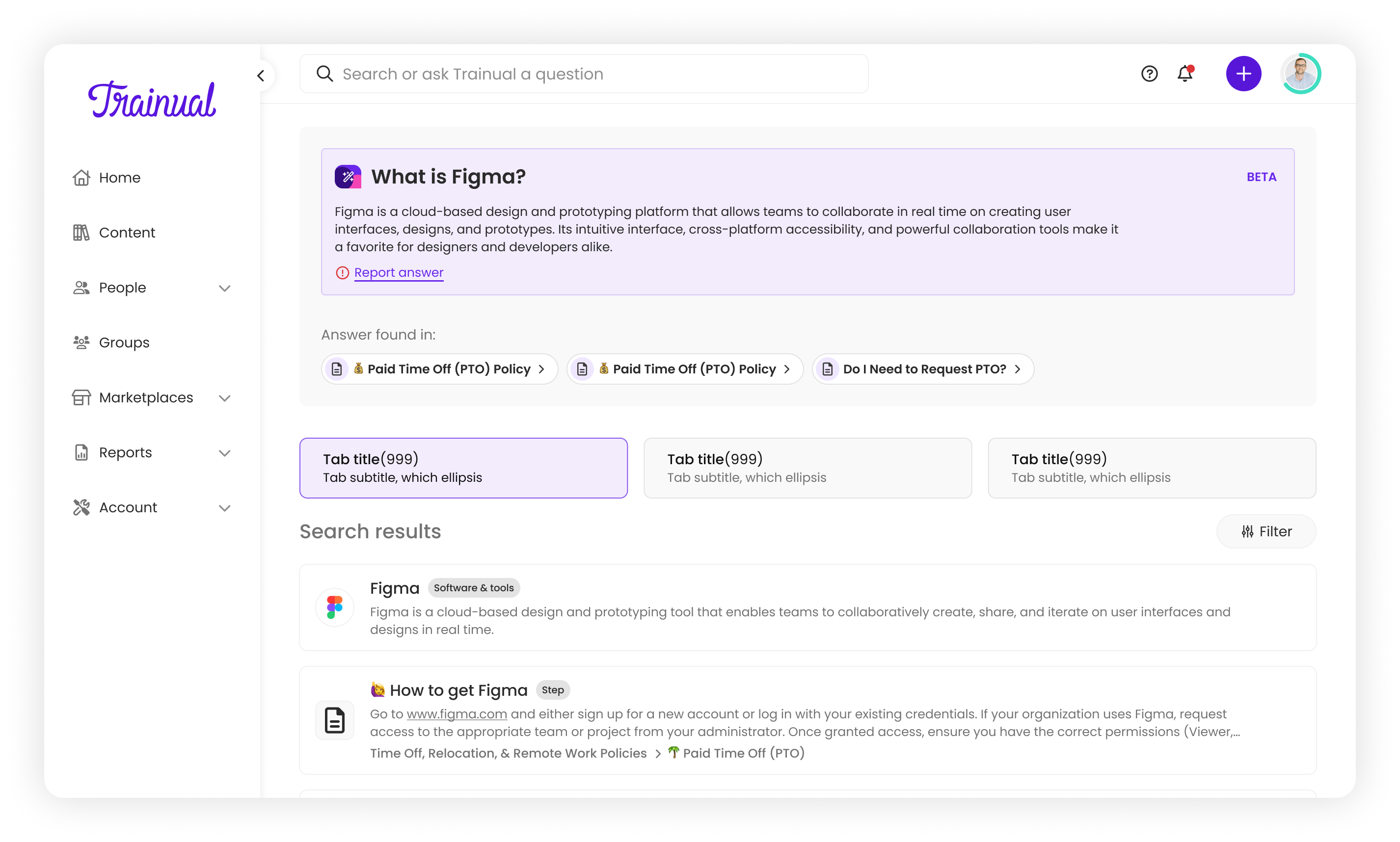Viewport: 1400px width, 842px height.
Task: Open the Filter button for search results
Action: (x=1265, y=531)
